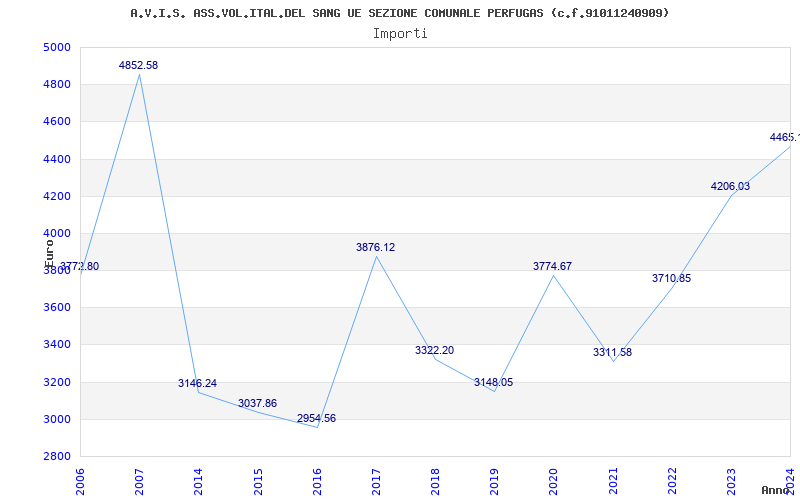Click the 2014 x-axis label

click(x=198, y=482)
